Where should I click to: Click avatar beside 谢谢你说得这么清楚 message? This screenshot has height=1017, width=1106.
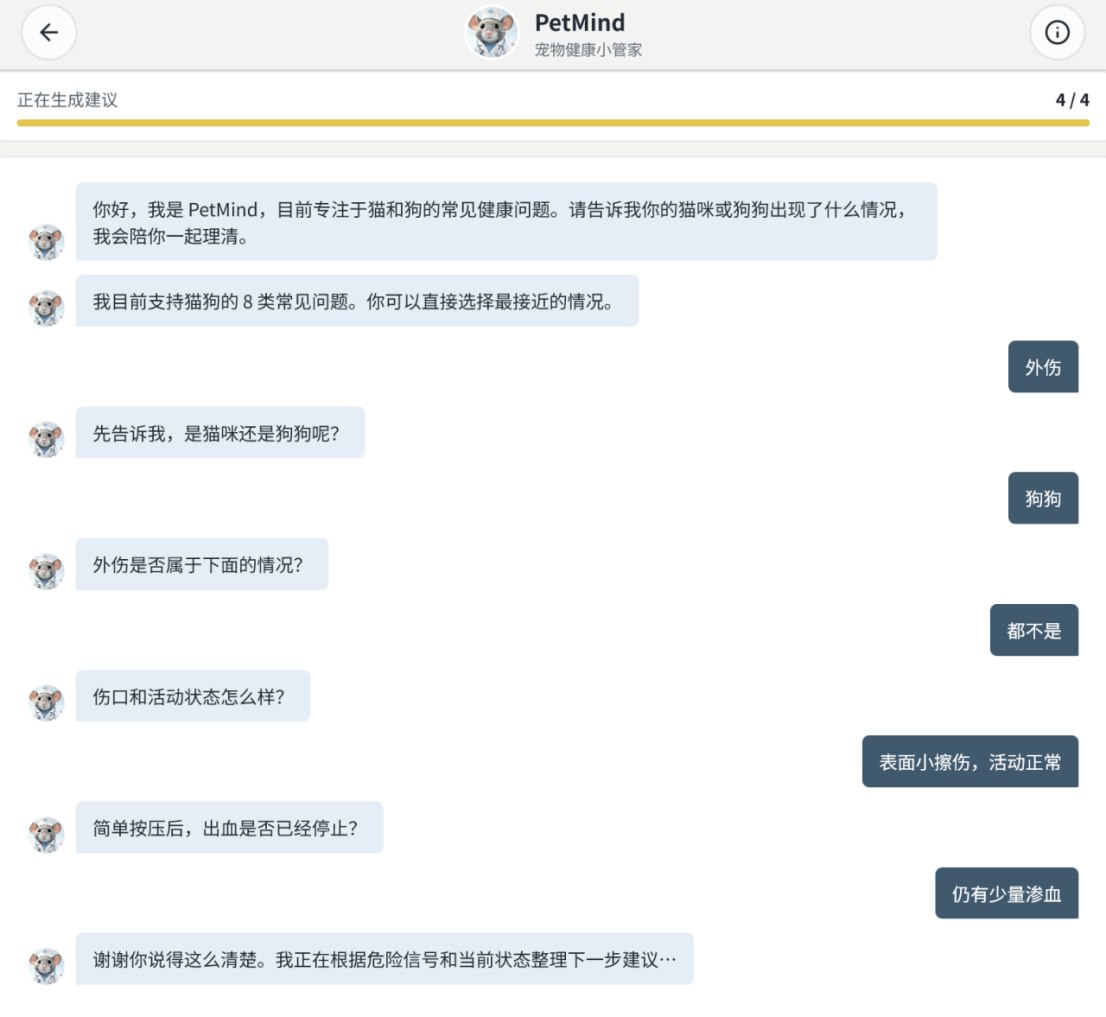[47, 966]
